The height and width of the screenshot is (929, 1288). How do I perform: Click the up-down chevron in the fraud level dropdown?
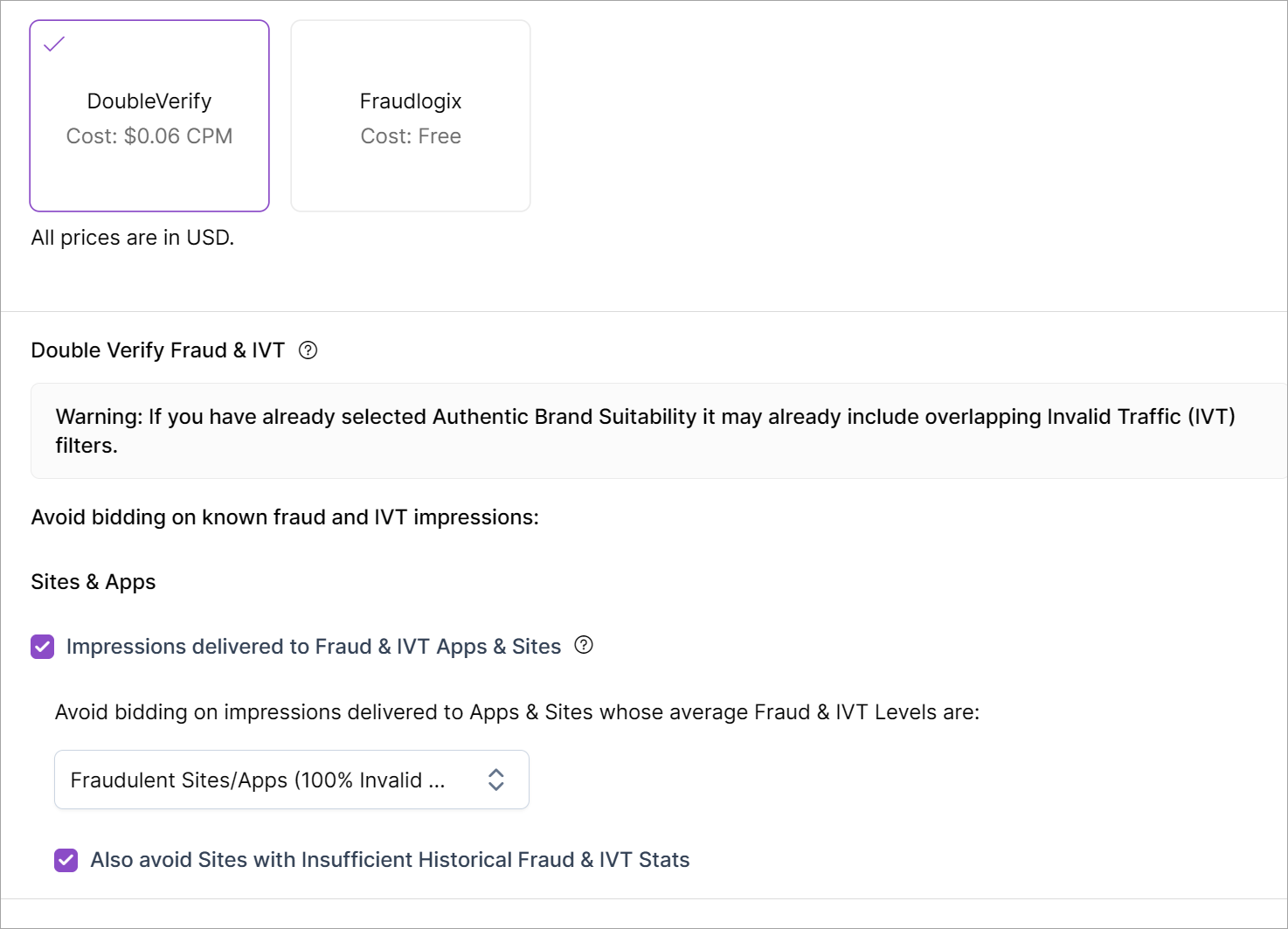496,780
